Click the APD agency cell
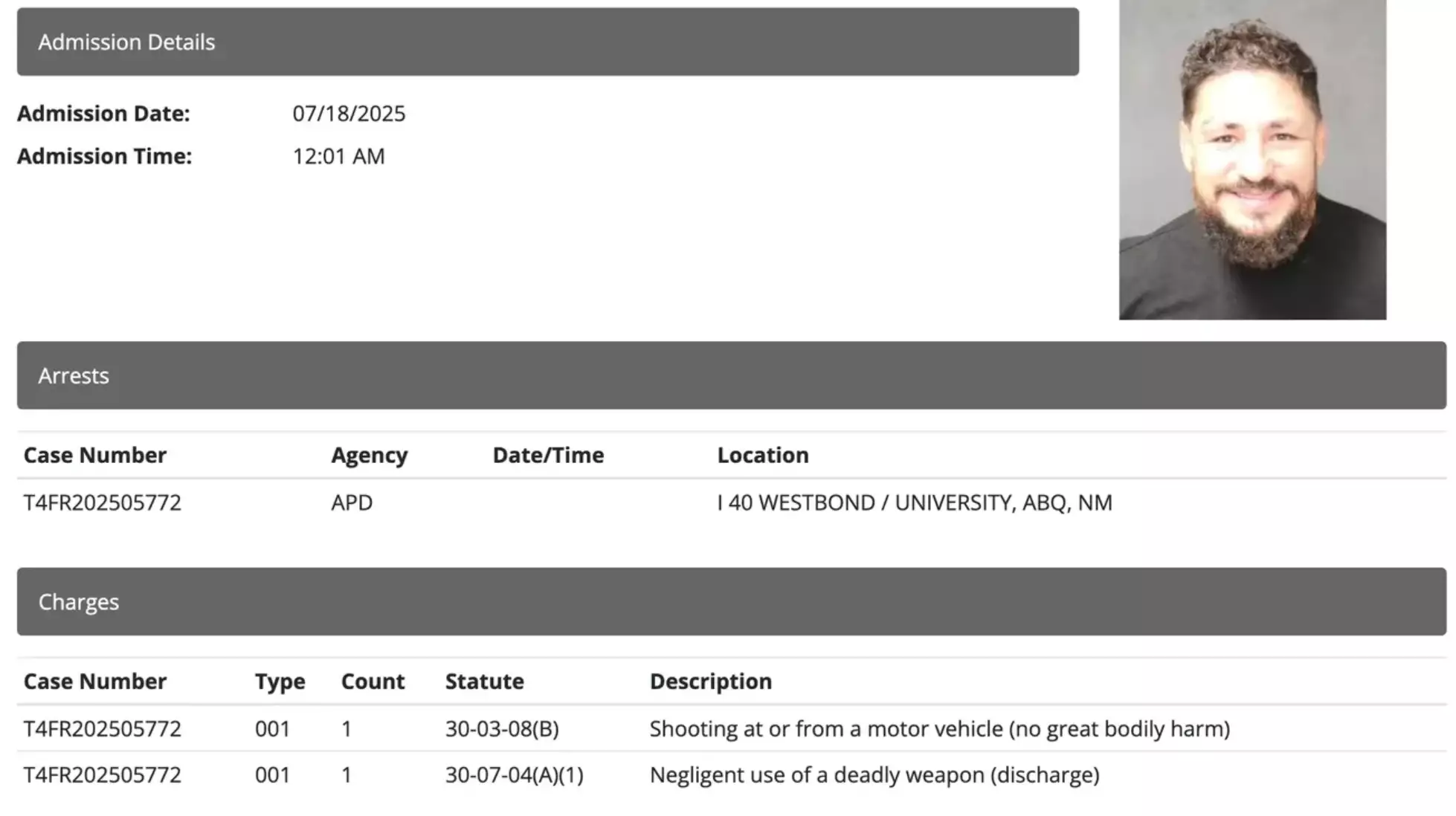This screenshot has width=1456, height=816. [x=352, y=502]
